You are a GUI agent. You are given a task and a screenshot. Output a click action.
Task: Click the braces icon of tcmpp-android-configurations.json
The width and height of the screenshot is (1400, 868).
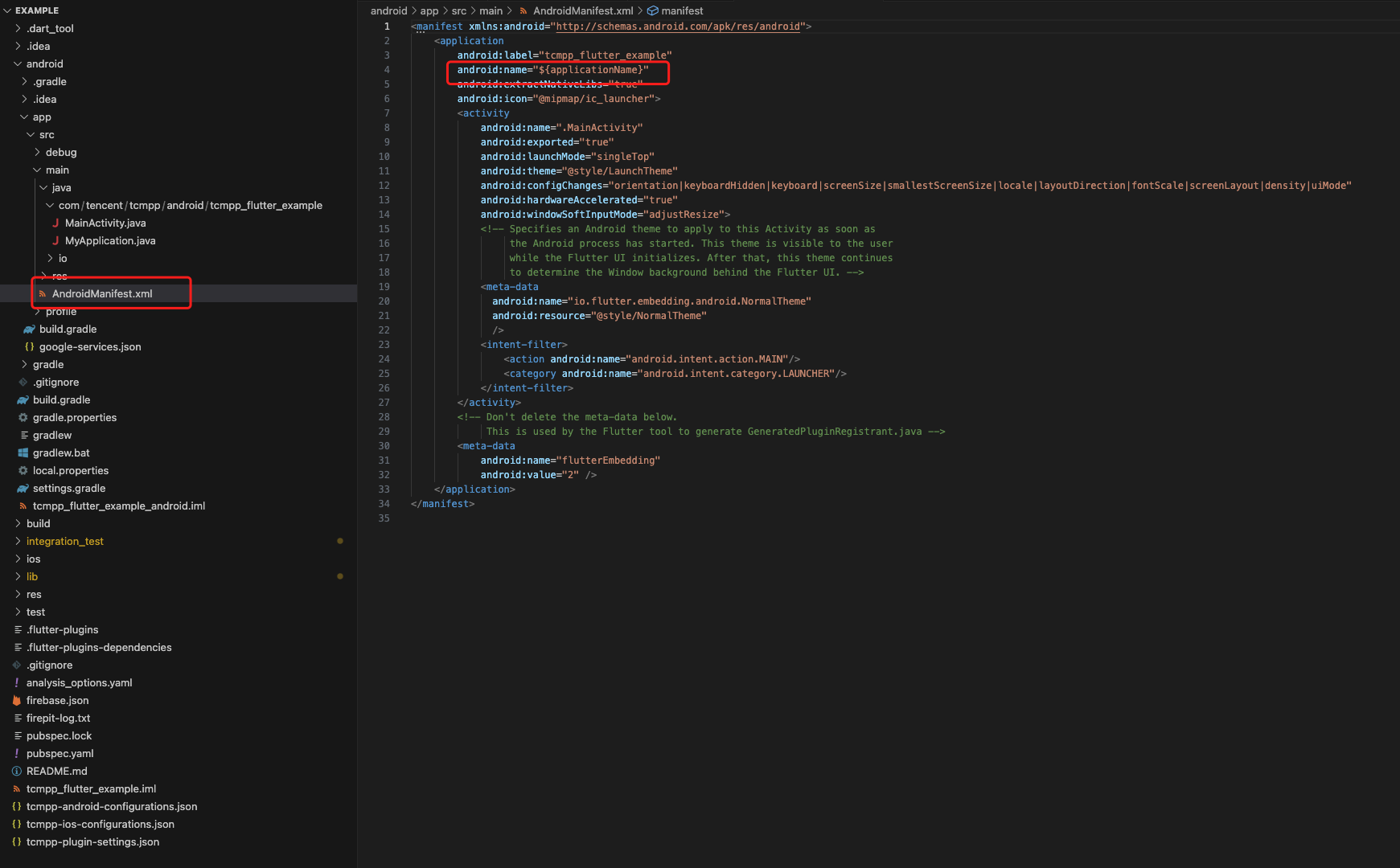(17, 806)
